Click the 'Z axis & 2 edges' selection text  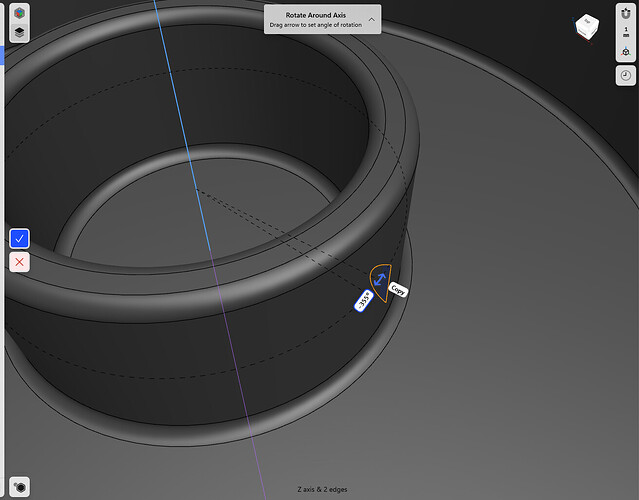coord(322,489)
